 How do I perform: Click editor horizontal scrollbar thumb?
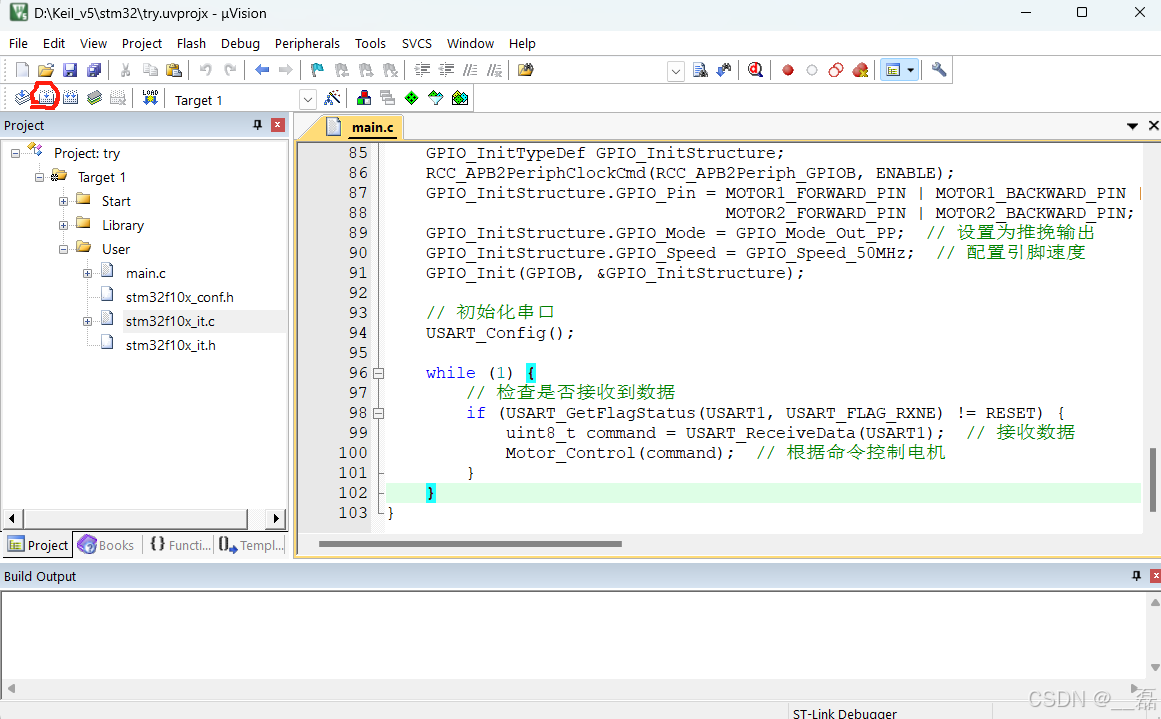click(x=470, y=544)
